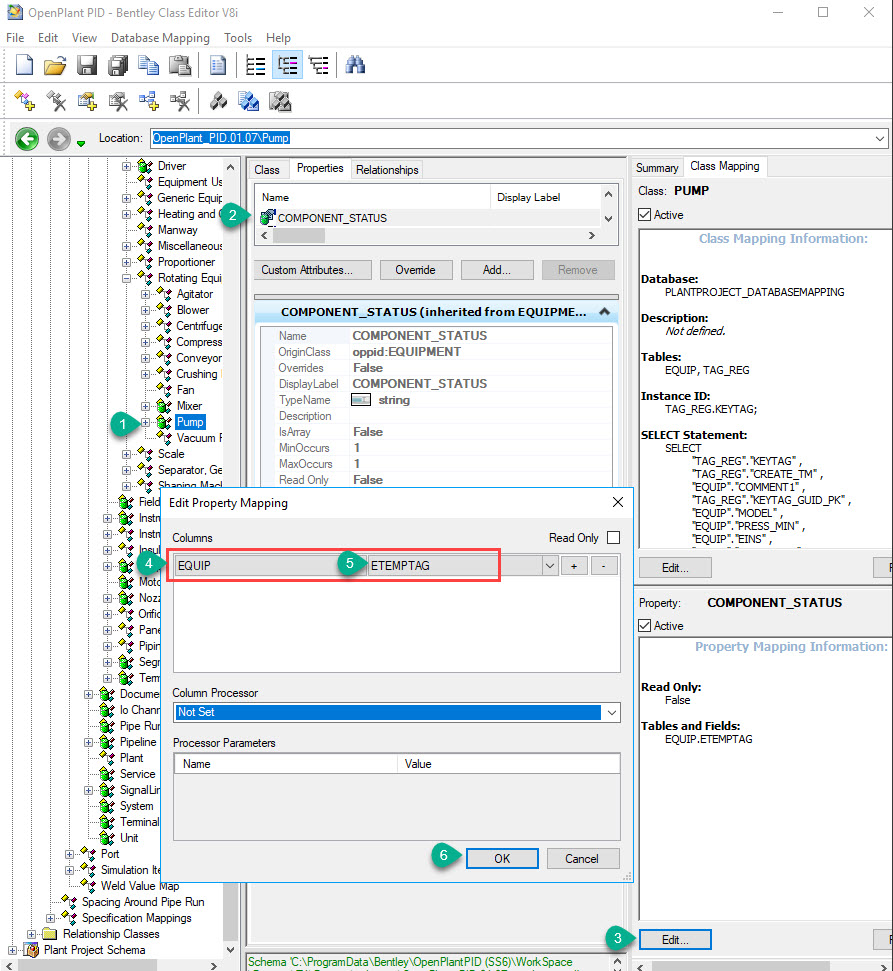Switch to the Class tab
The width and height of the screenshot is (893, 971).
[267, 170]
